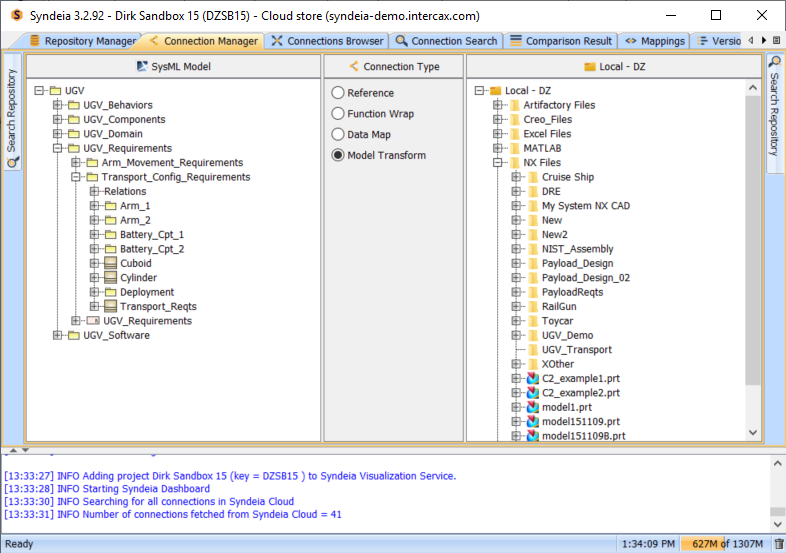Viewport: 786px width, 553px height.
Task: Click C2_example2.prt NX part icon
Action: pos(532,393)
